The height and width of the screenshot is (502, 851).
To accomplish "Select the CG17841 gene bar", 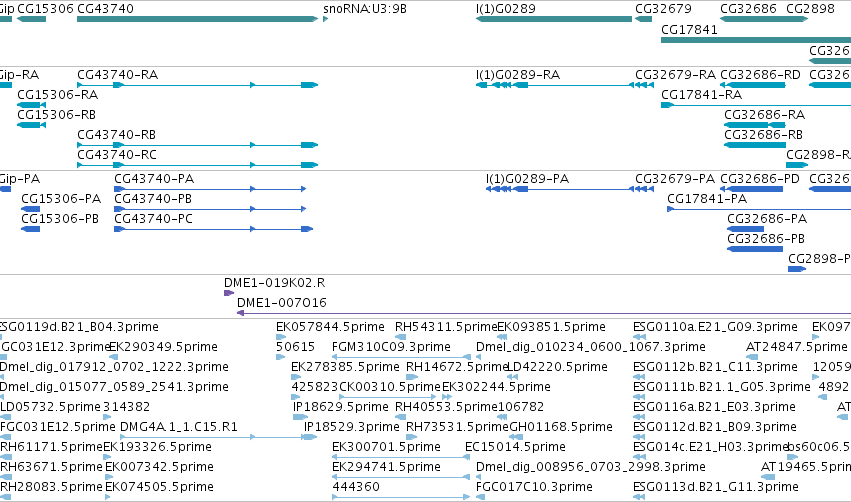I will click(x=756, y=40).
